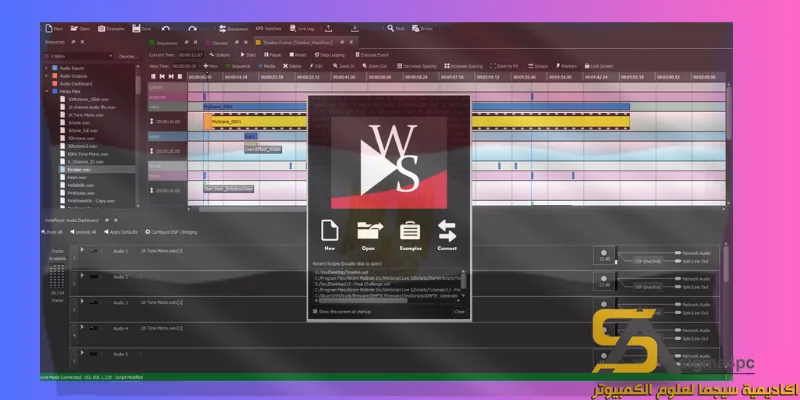Click the Edit timeline tool

click(316, 66)
